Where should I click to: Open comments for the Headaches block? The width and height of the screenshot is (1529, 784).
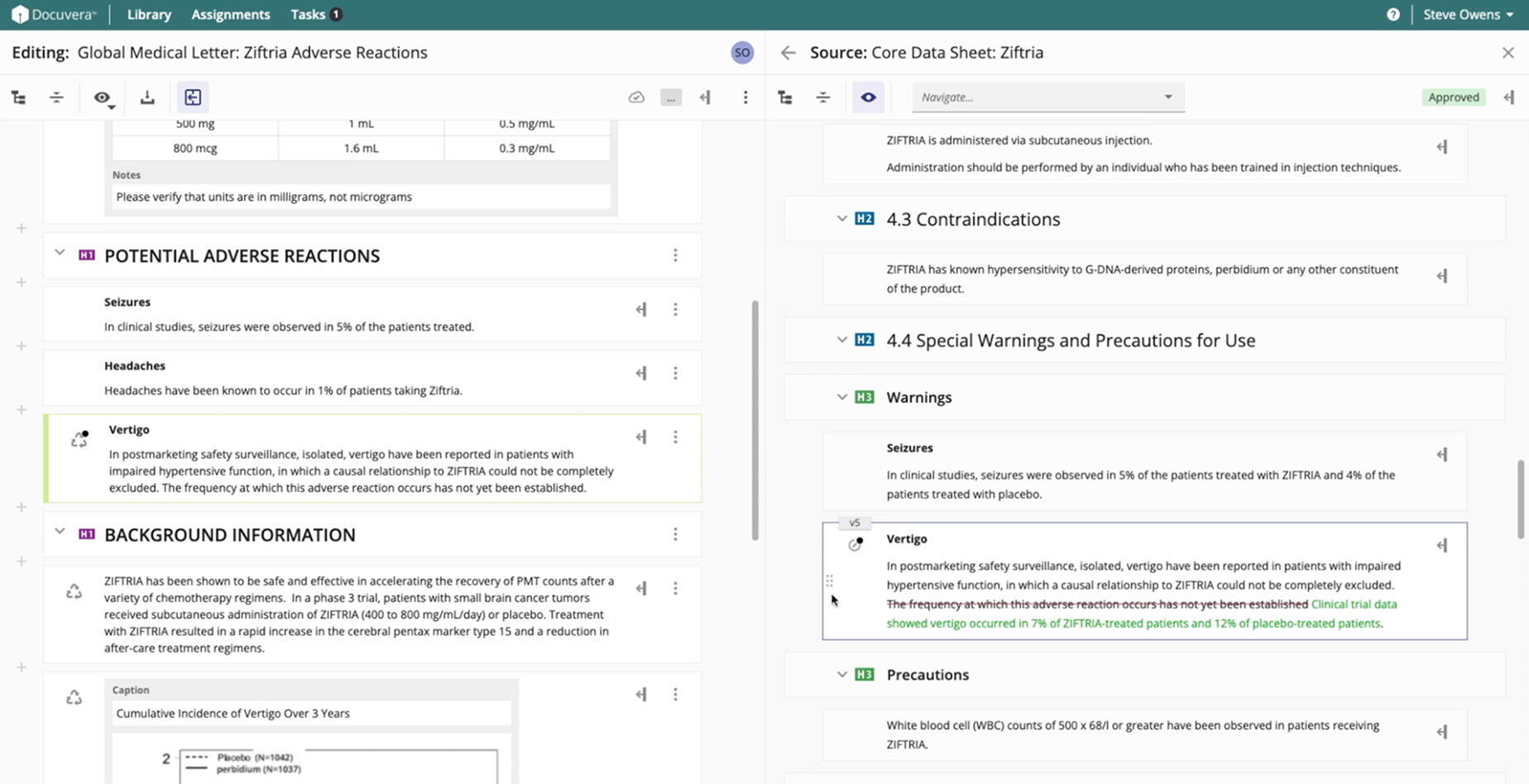click(x=641, y=373)
